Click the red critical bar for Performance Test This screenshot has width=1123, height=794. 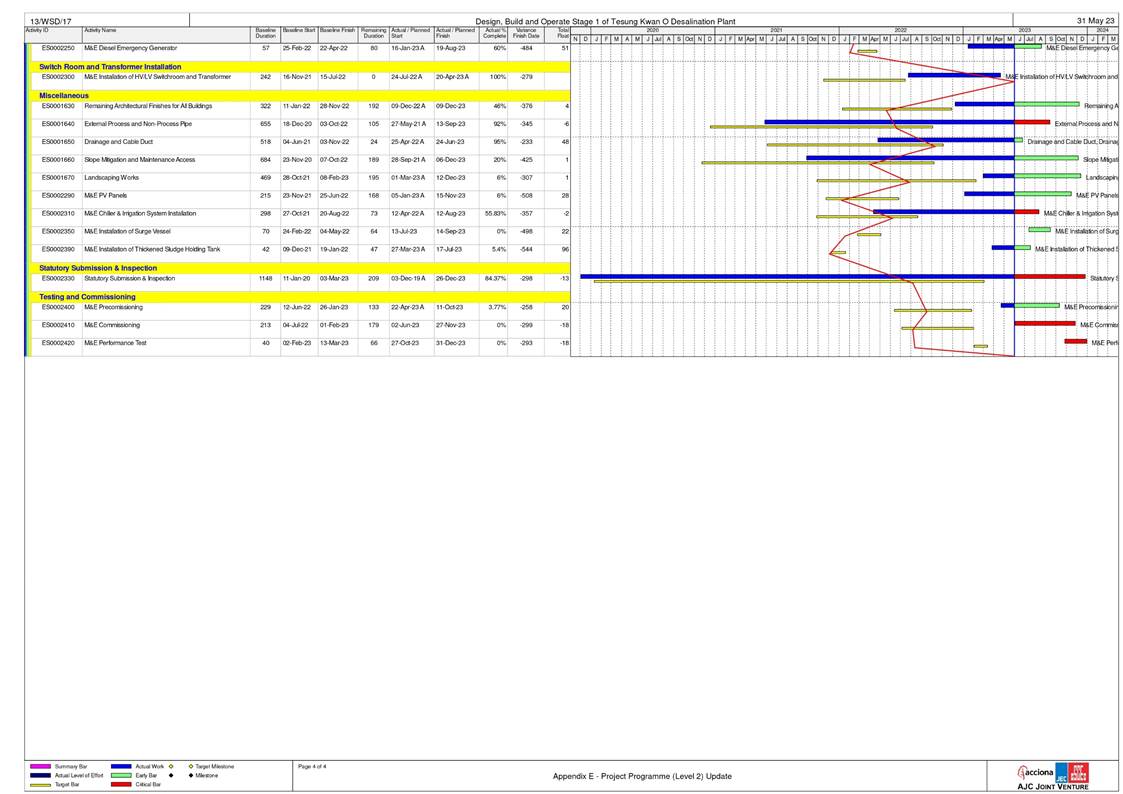click(1075, 342)
